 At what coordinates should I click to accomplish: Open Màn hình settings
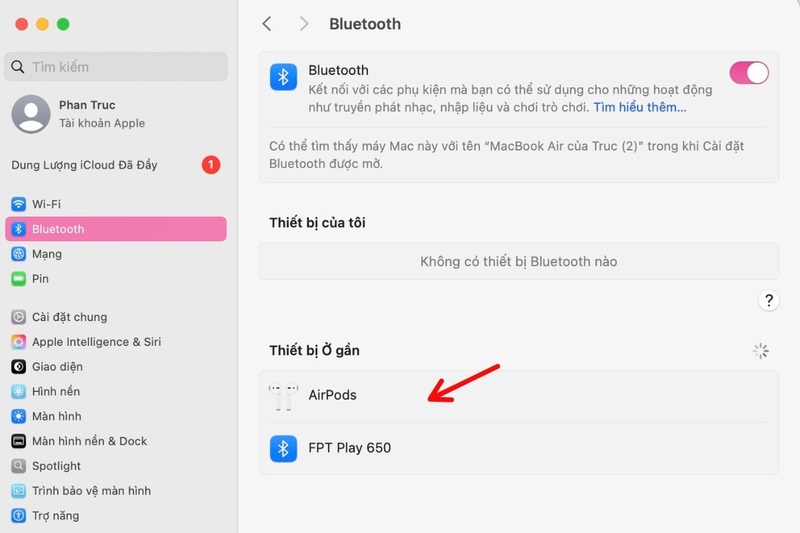pos(116,416)
